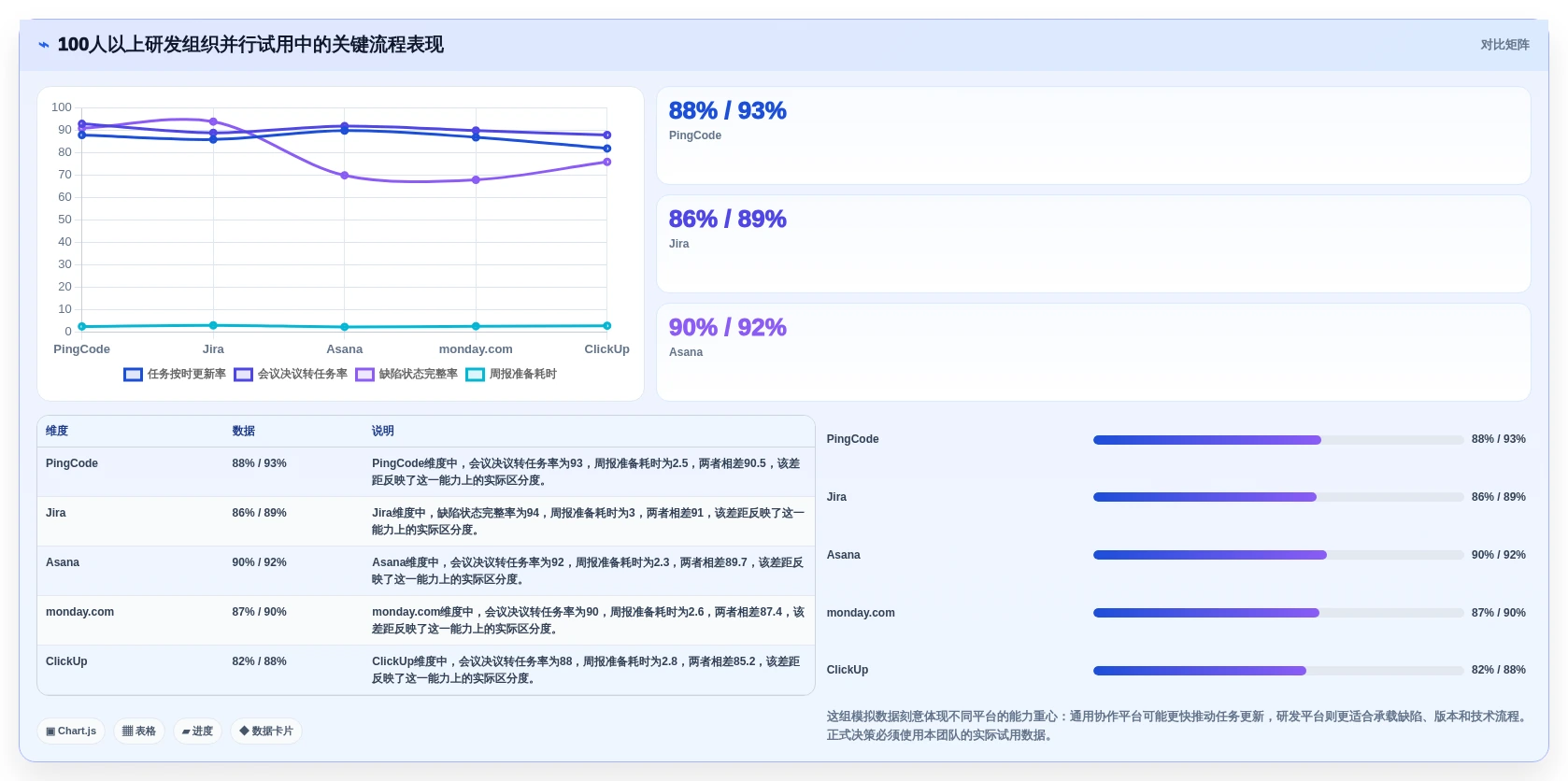This screenshot has height=781, width=1568.
Task: Select the Jira table row name
Action: point(56,513)
